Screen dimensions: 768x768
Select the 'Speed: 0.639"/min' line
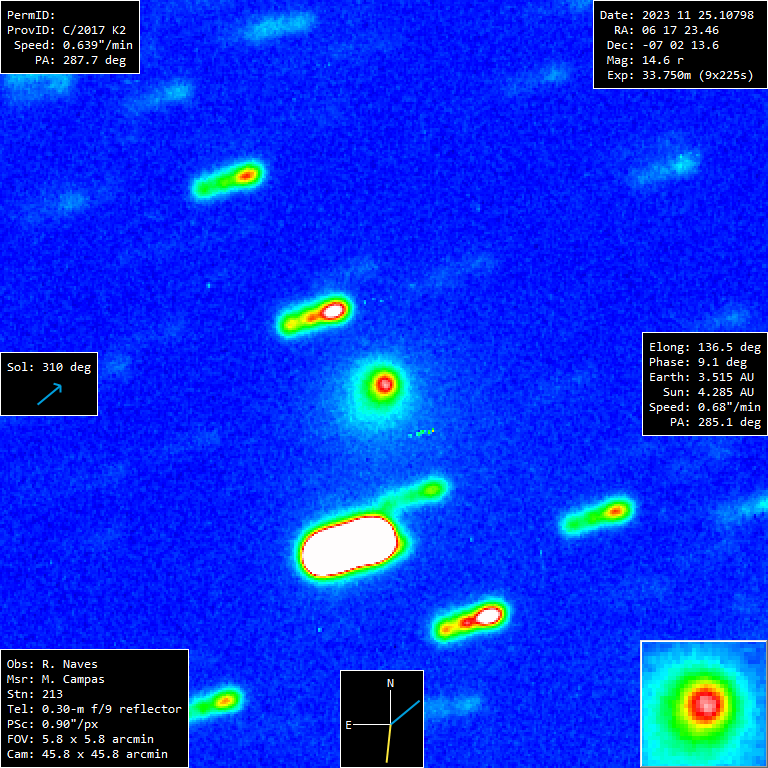[73, 45]
